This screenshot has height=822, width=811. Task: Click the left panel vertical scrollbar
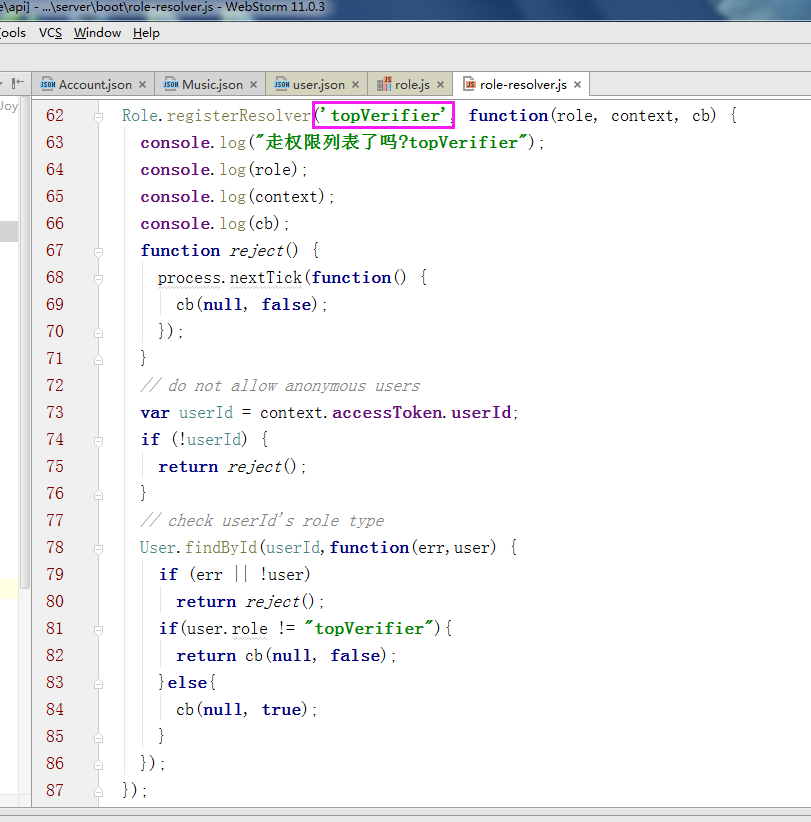(25, 341)
